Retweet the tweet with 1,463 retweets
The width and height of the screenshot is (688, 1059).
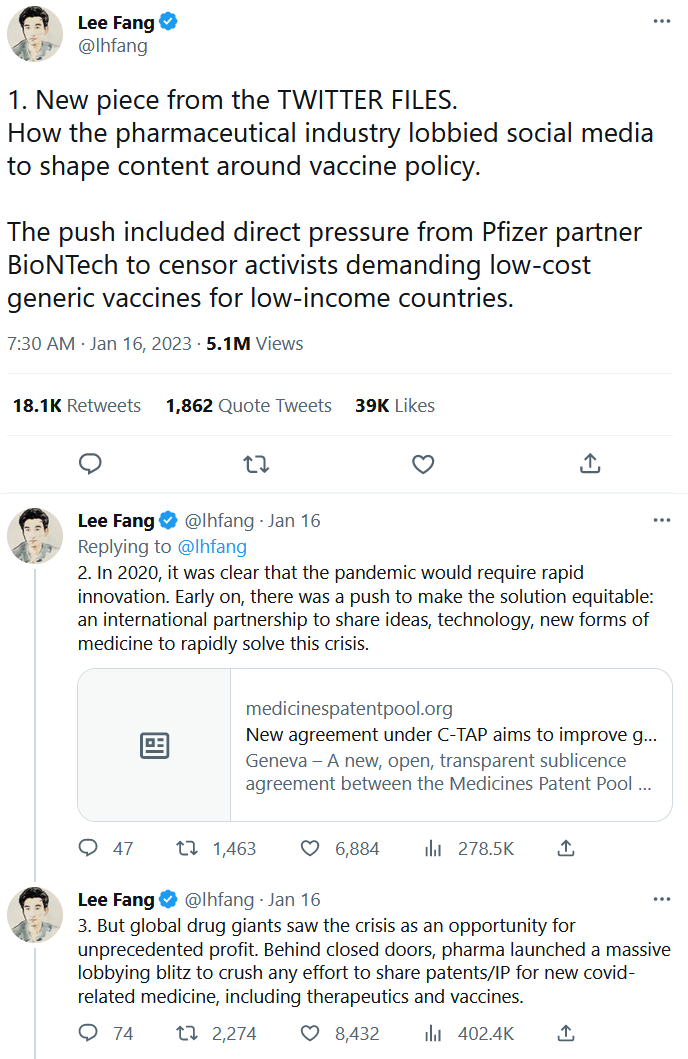(x=187, y=848)
